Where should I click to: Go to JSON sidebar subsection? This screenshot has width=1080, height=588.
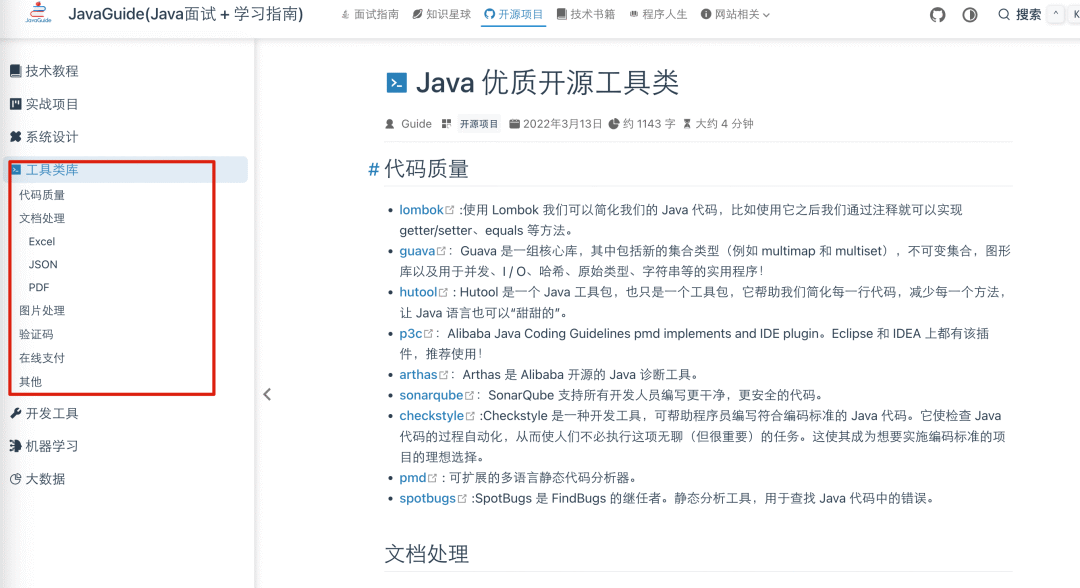click(43, 264)
